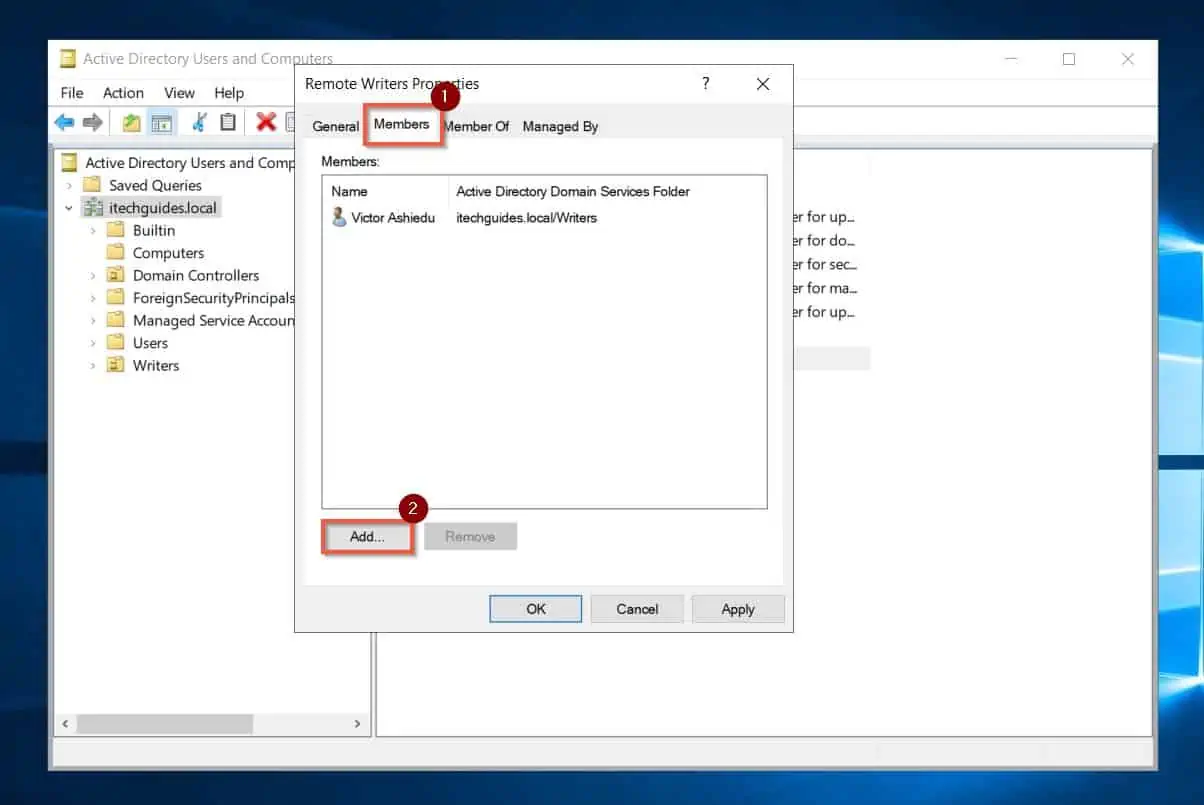Click OK in Remote Writers Properties
Screen dimensions: 1204x805
(x=536, y=609)
